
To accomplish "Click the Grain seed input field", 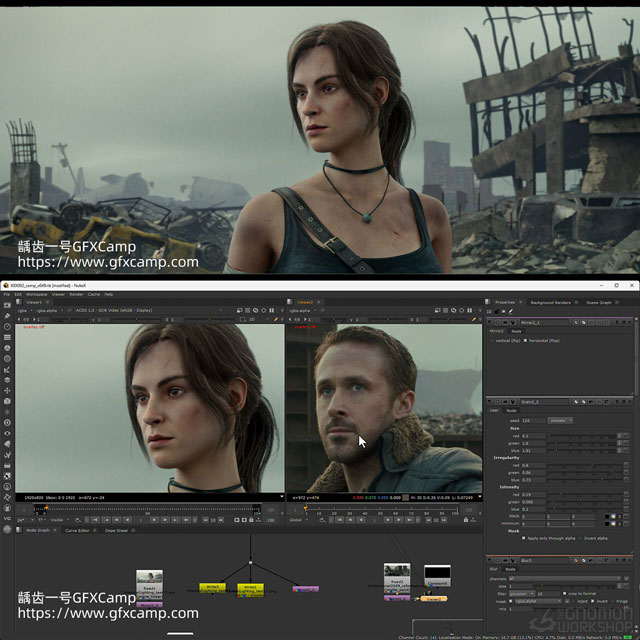I will pos(530,420).
